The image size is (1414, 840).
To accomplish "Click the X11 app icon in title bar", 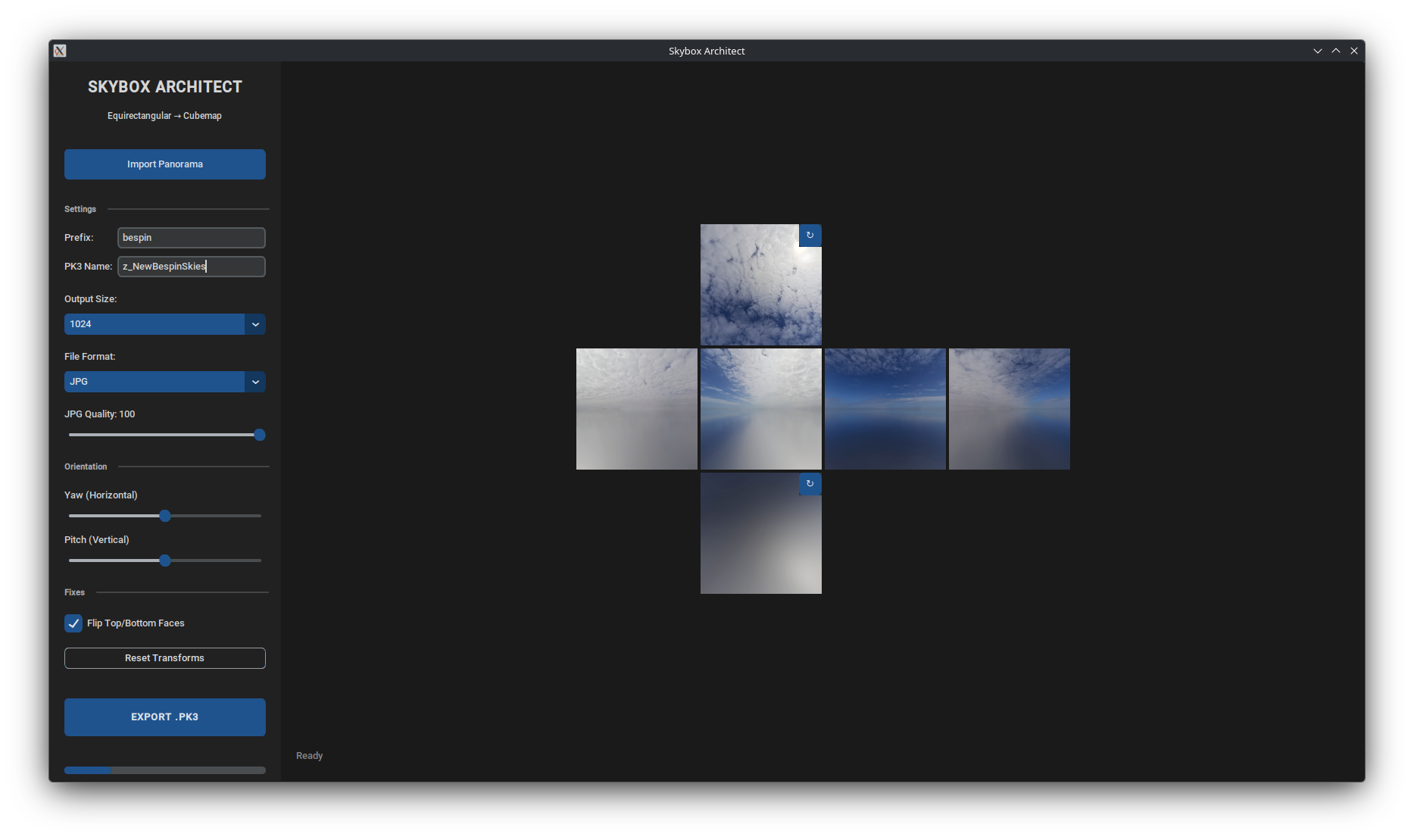I will [x=60, y=51].
